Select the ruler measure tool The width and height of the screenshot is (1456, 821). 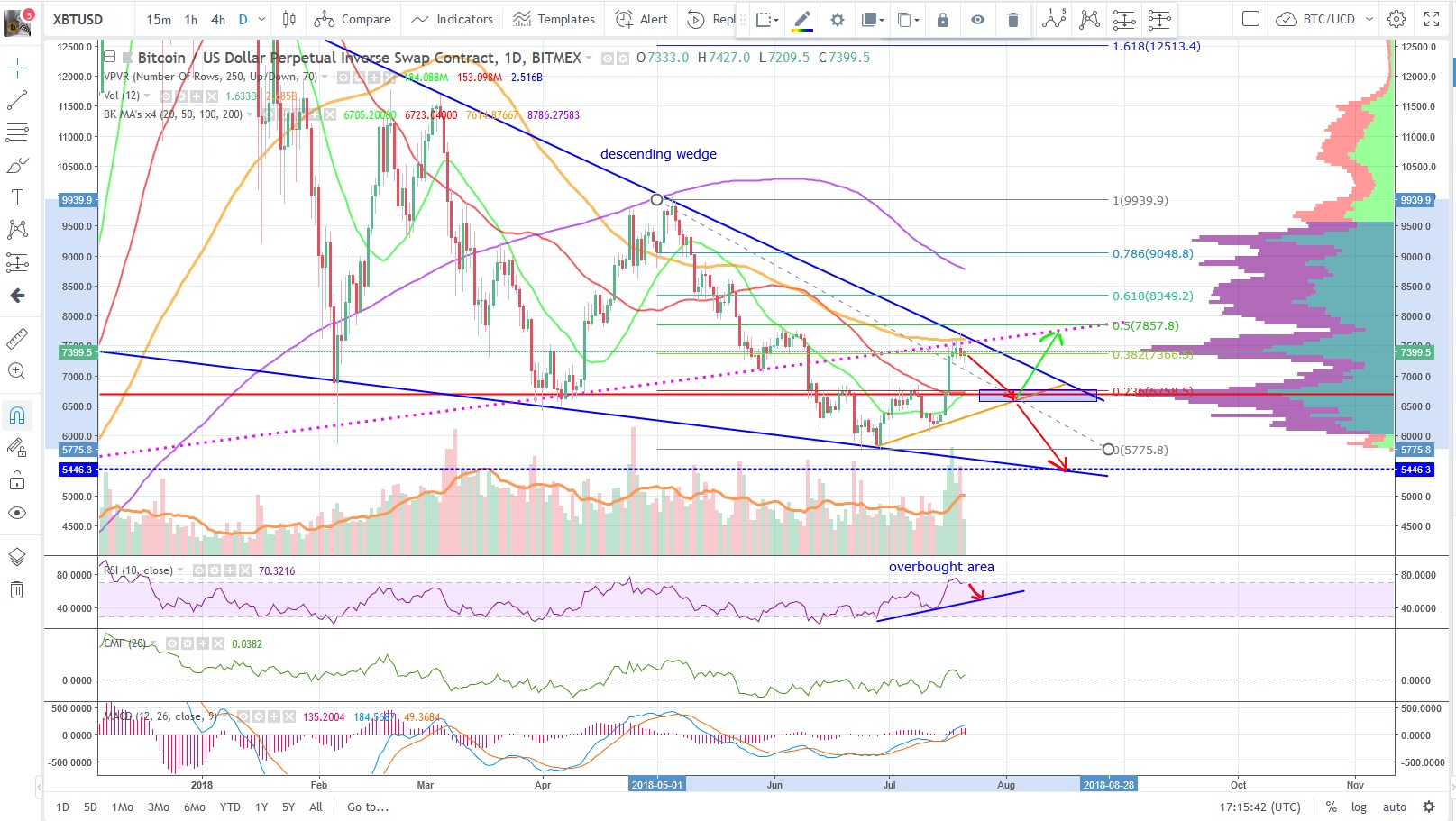(x=17, y=339)
